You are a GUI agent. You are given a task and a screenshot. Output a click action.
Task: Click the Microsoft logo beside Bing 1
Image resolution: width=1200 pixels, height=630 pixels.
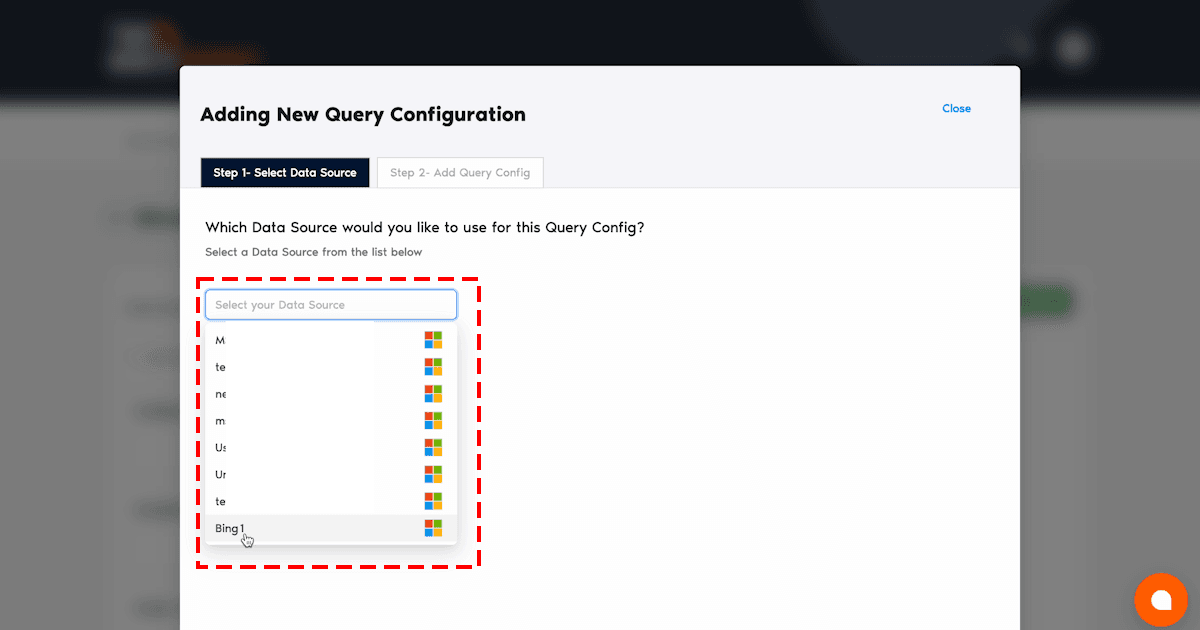click(433, 528)
